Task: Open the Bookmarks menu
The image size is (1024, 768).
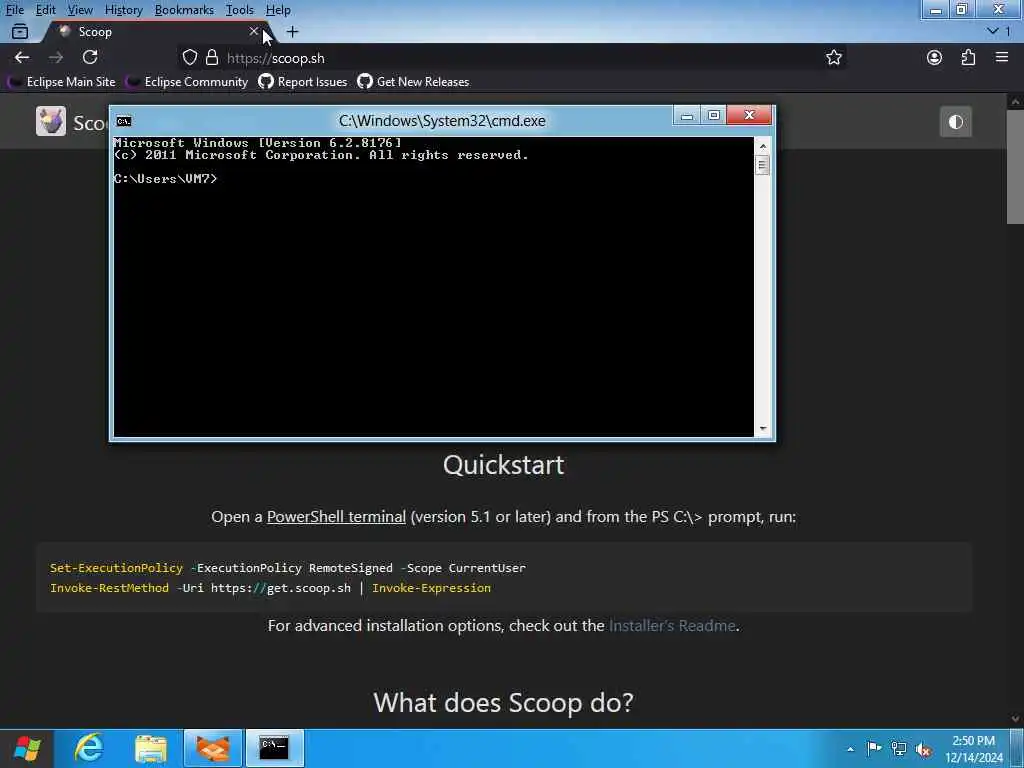Action: (x=184, y=10)
